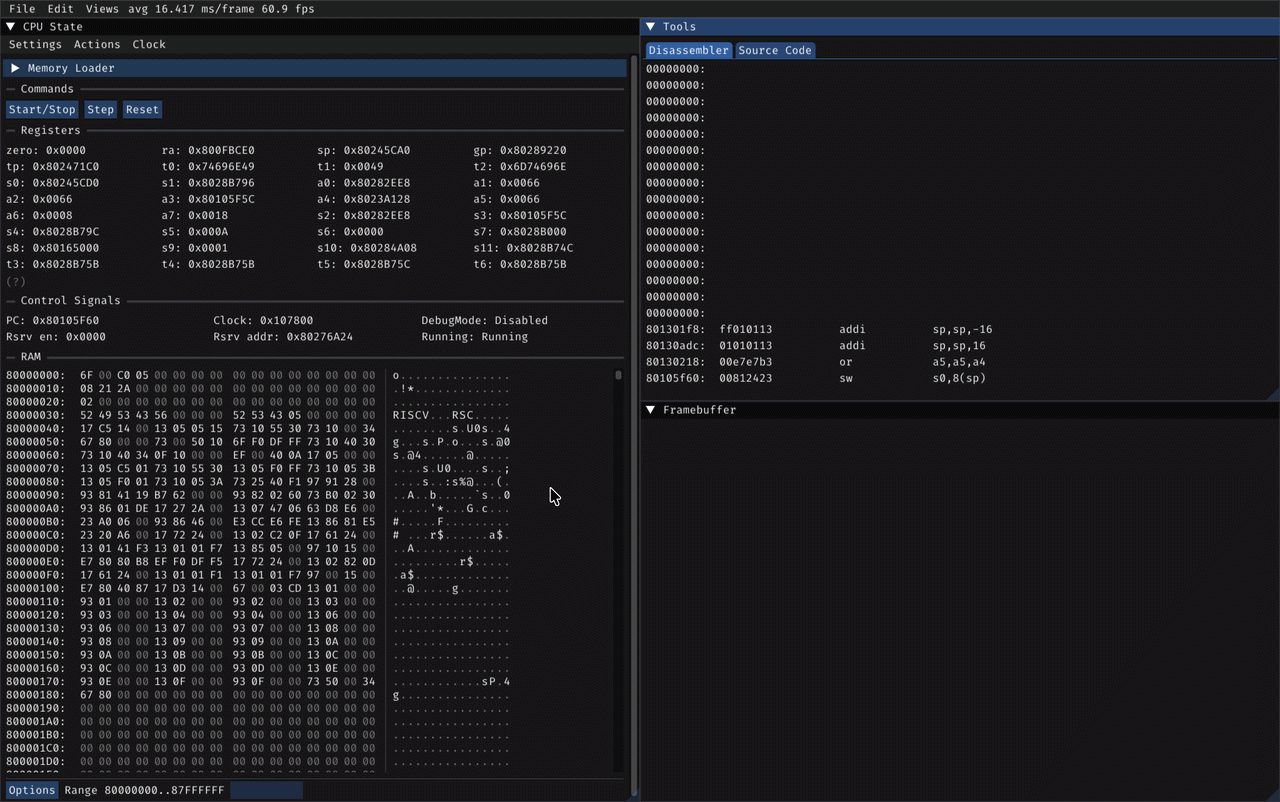
Task: Open the File menu
Action: [x=21, y=9]
